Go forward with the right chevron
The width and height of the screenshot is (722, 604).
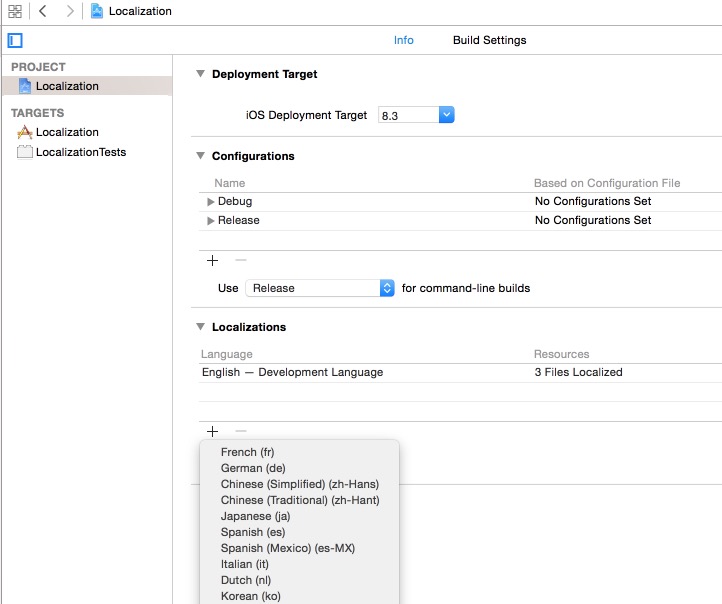tap(70, 11)
